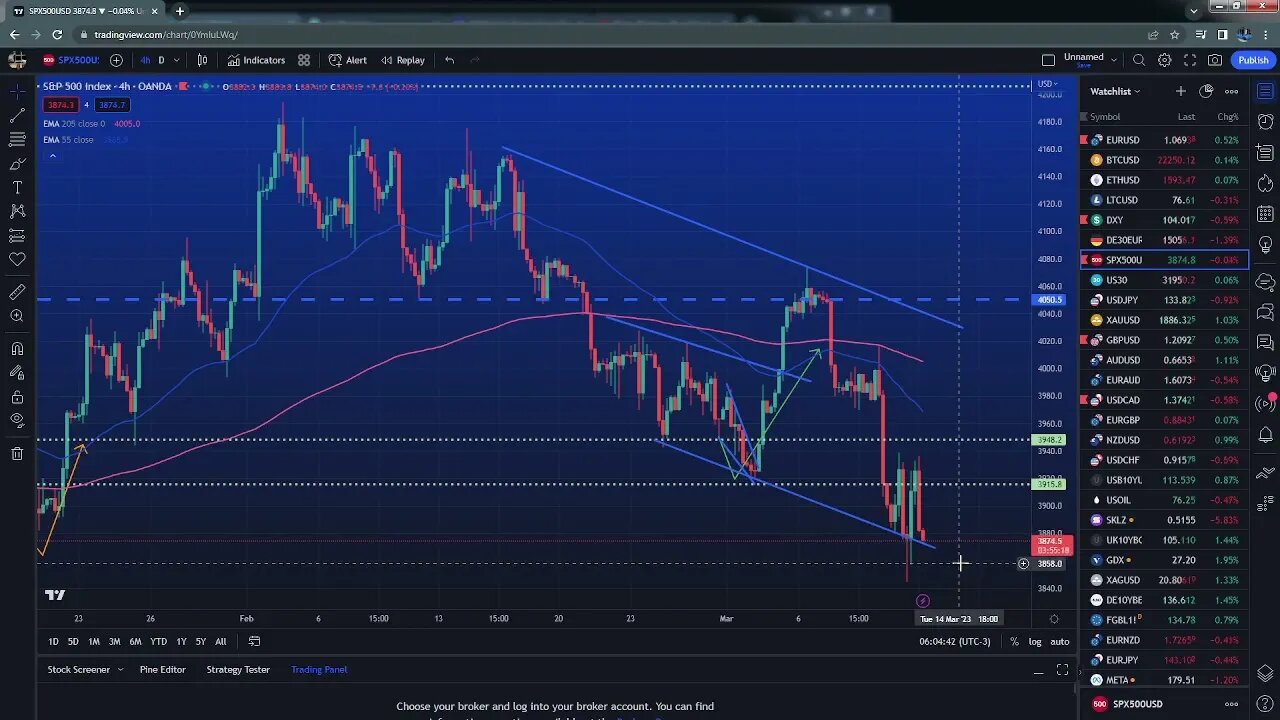Toggle auto scale
This screenshot has width=1280, height=720.
[1059, 641]
